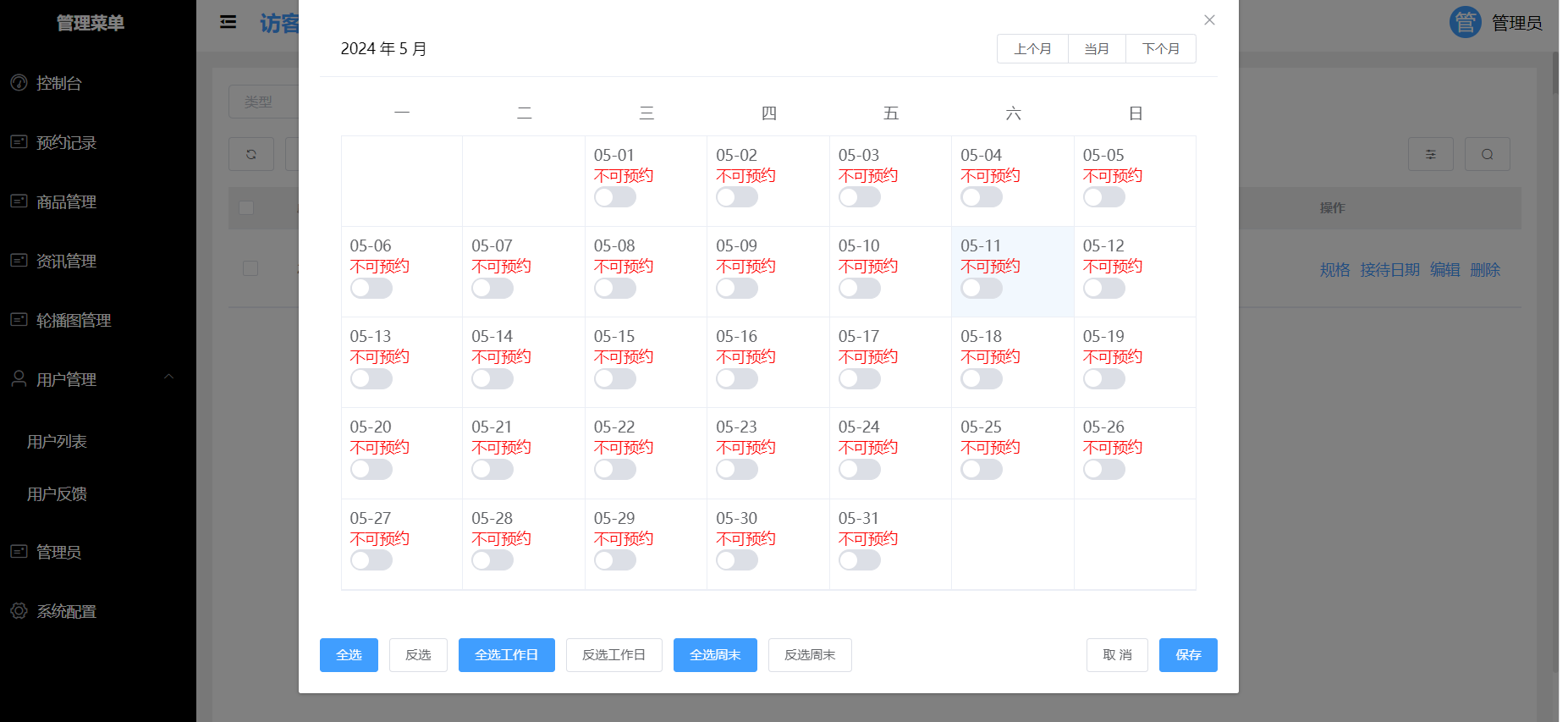Enable the booking switch for 05-11

(982, 289)
